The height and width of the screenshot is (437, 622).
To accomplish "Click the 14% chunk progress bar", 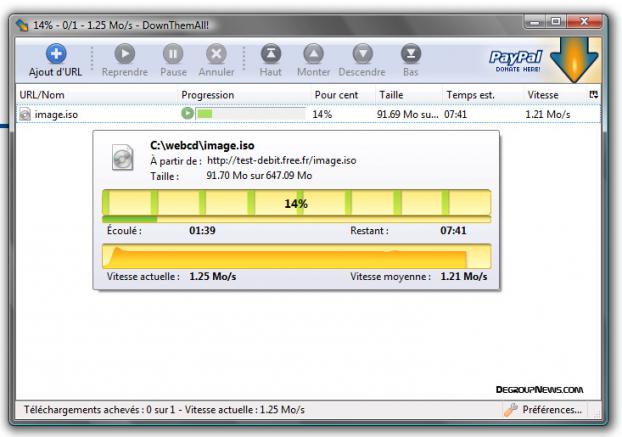I will (x=297, y=203).
